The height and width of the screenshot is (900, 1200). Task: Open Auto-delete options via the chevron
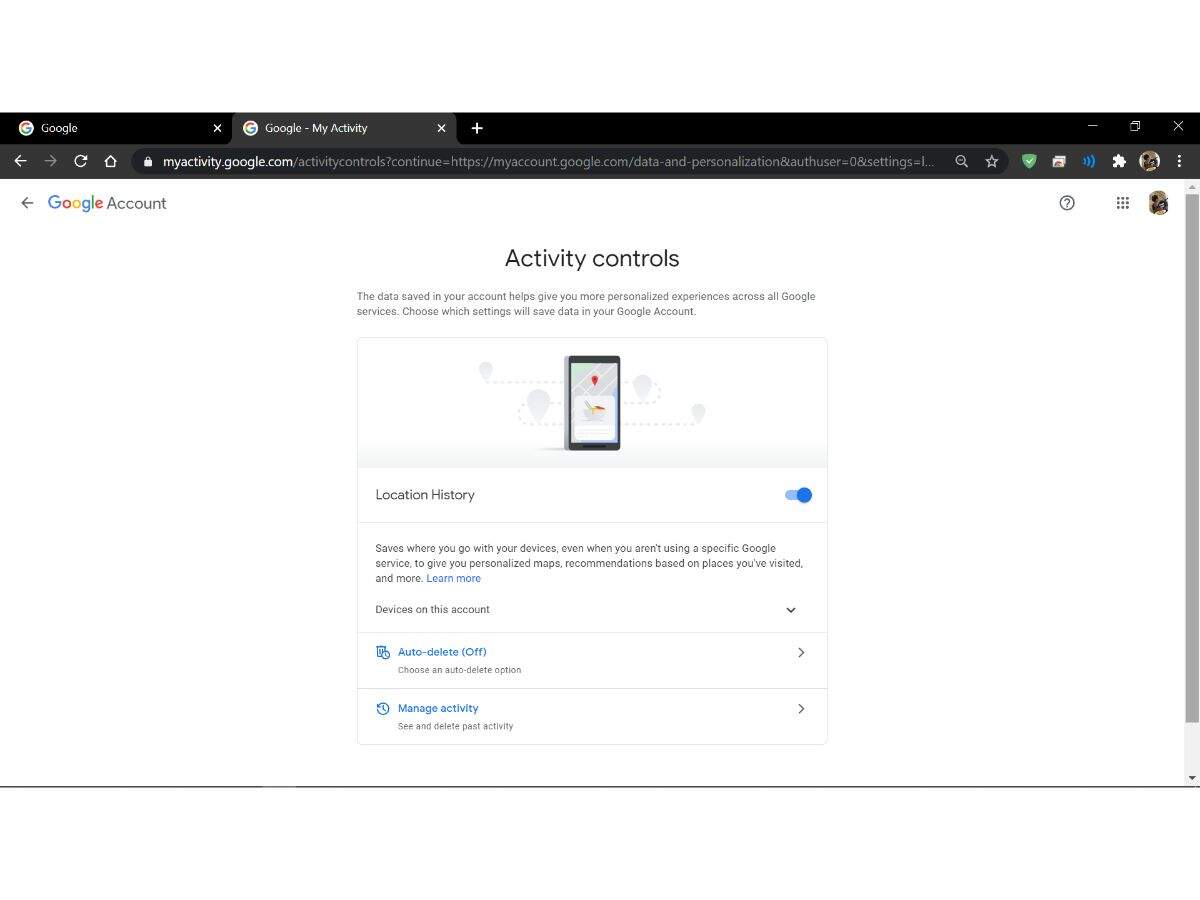(x=800, y=653)
